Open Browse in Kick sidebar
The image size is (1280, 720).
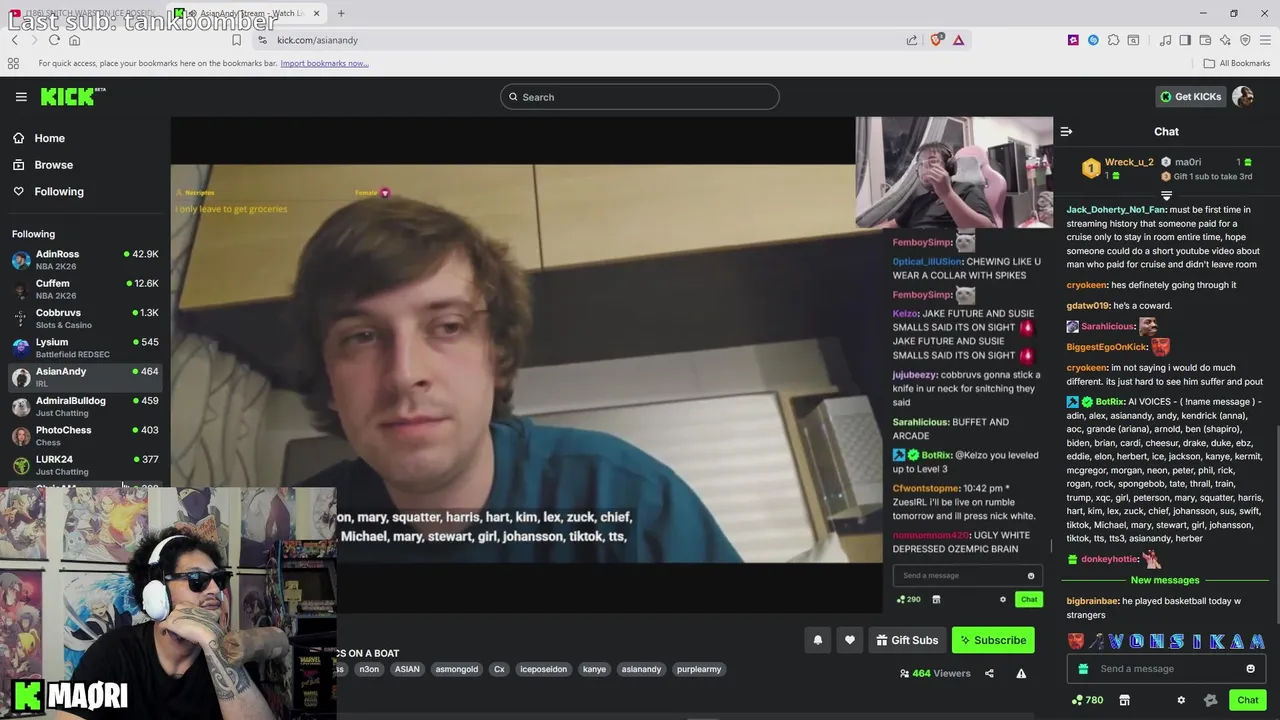tap(53, 165)
